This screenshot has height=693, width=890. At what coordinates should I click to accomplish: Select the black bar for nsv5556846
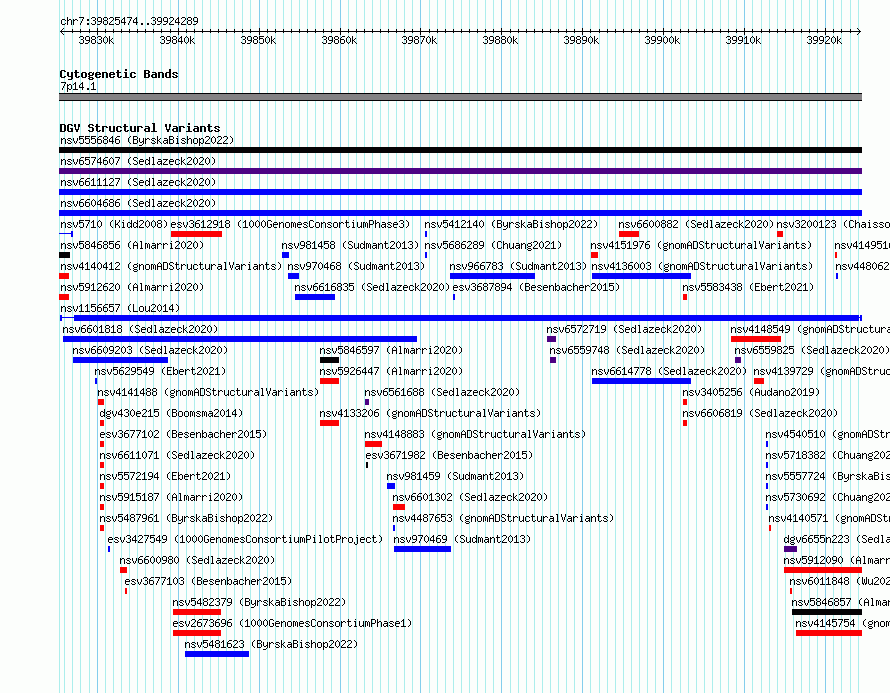click(460, 150)
